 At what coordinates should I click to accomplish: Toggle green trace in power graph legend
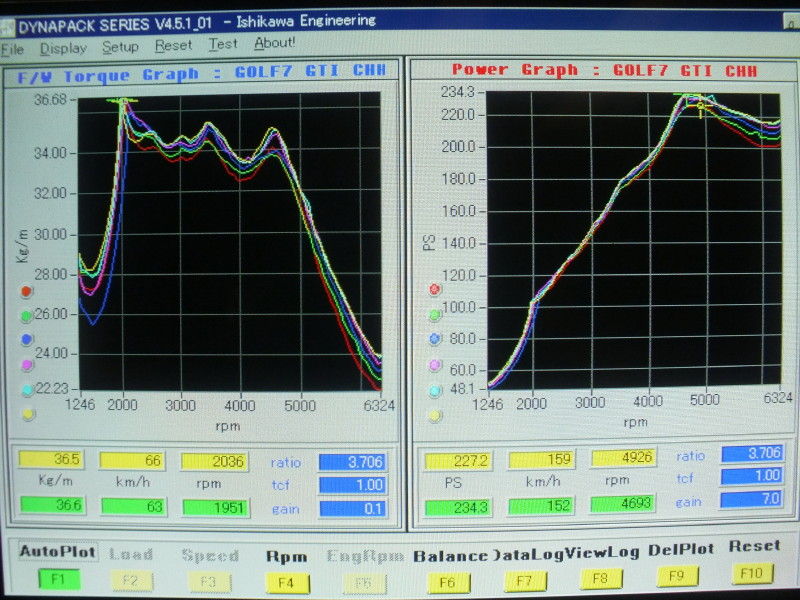click(x=434, y=315)
